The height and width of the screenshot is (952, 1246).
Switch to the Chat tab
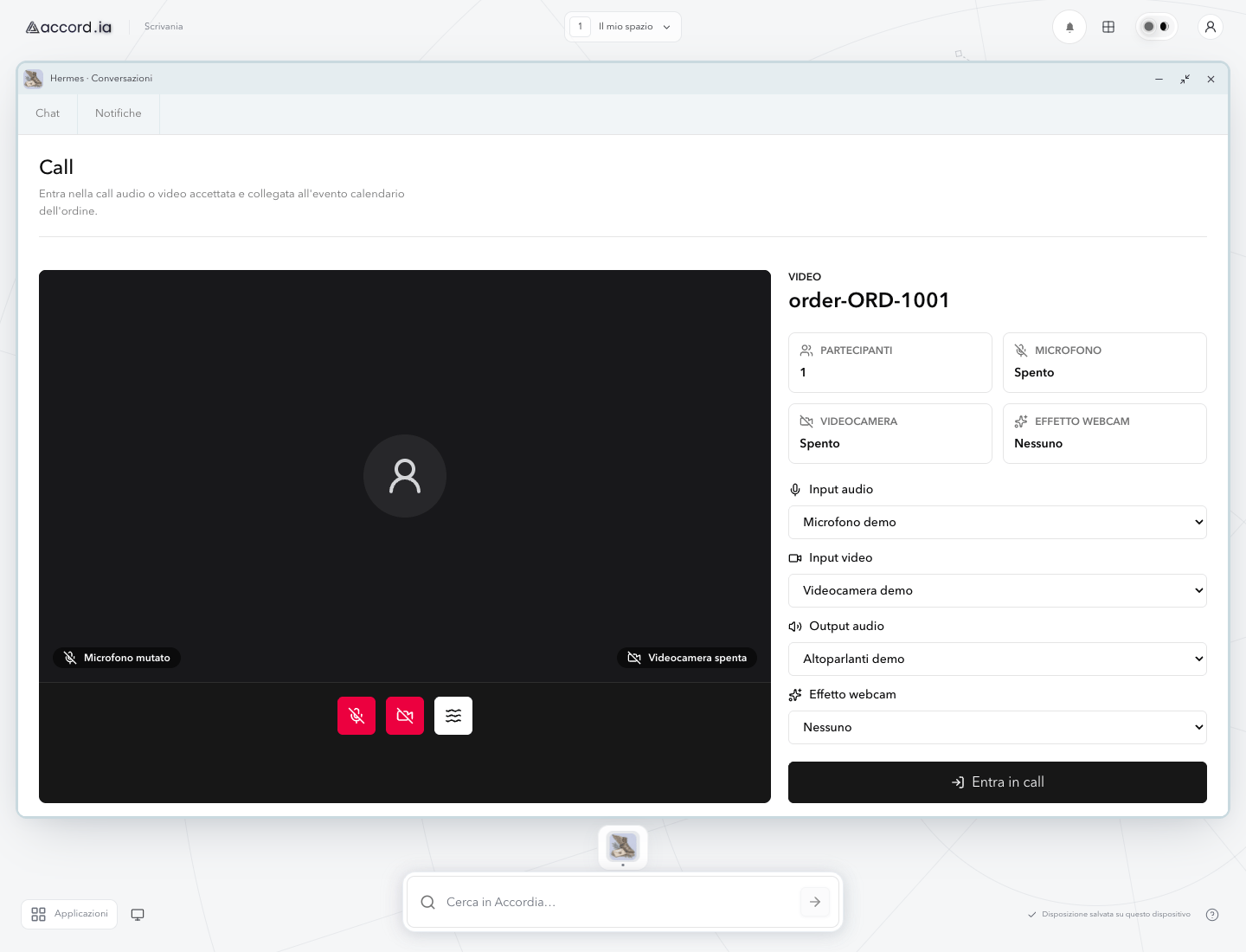[48, 113]
